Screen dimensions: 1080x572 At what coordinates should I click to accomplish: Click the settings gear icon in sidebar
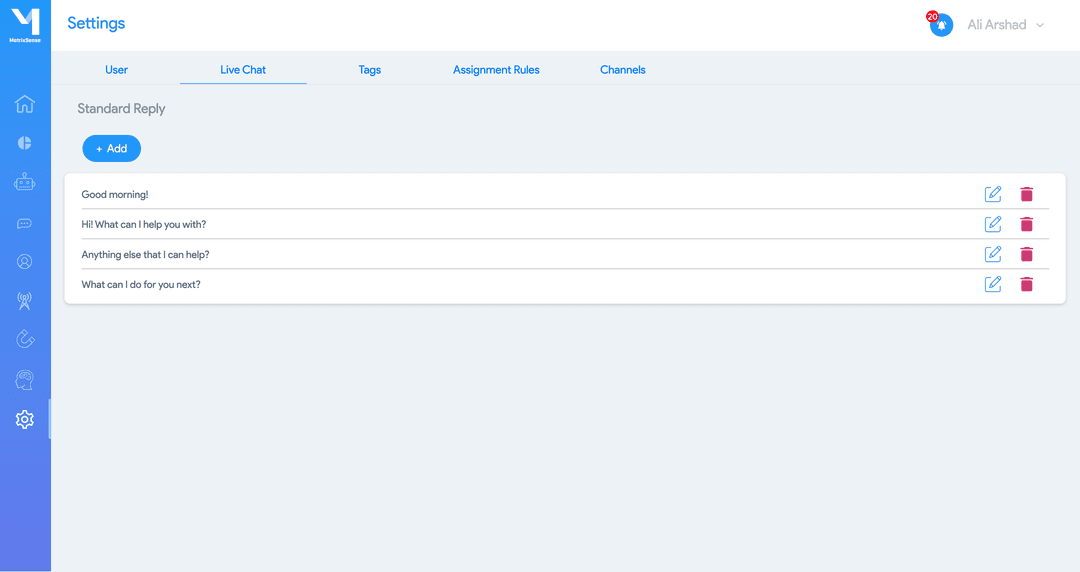pos(25,419)
